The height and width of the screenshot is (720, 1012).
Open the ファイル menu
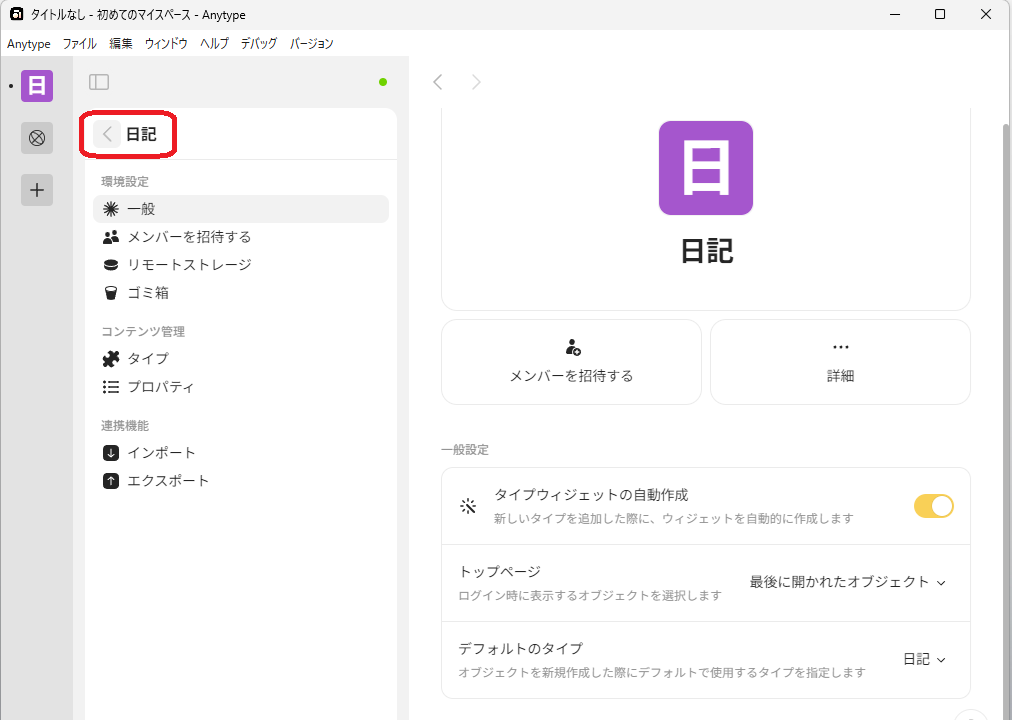pos(79,44)
